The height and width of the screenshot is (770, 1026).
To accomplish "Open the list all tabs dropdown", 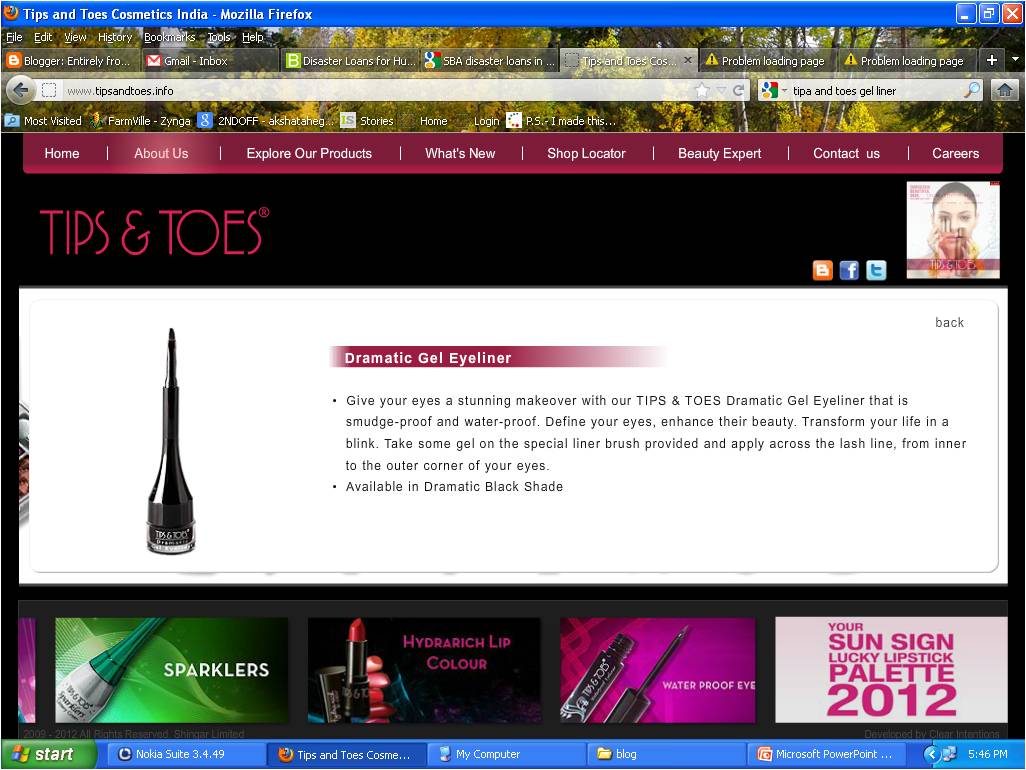I will (x=1016, y=60).
